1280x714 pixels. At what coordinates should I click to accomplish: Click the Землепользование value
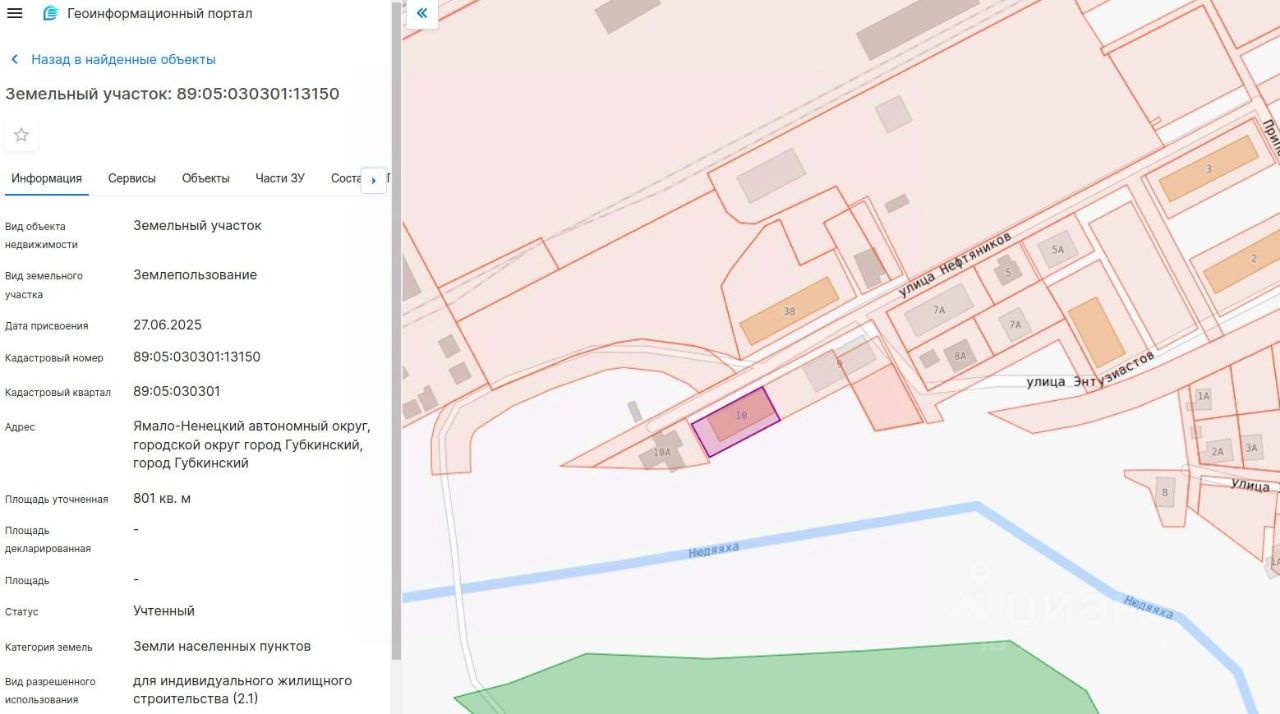point(195,275)
